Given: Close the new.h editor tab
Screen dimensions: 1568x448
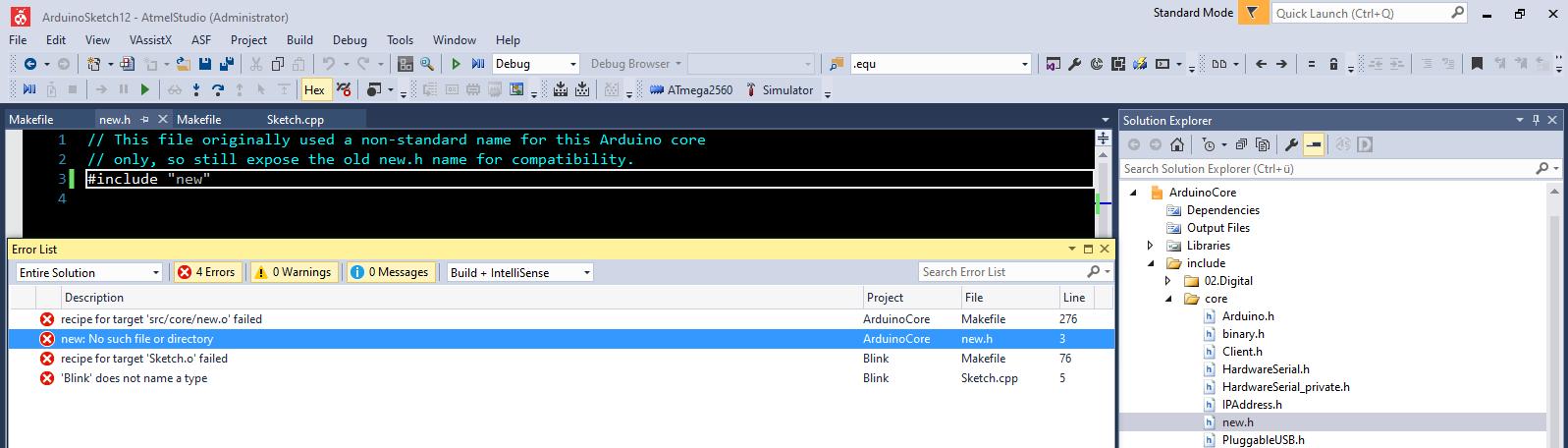Looking at the screenshot, I should tap(164, 120).
